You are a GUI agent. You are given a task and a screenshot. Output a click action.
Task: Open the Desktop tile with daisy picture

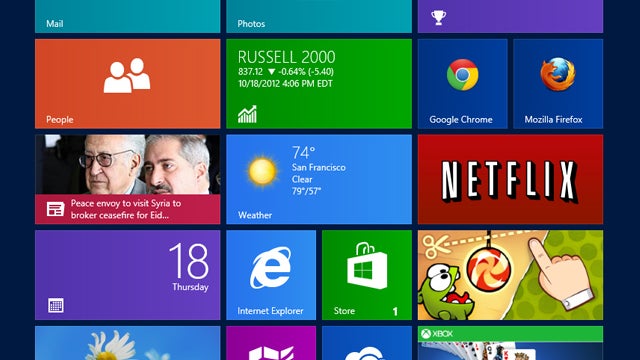pos(127,343)
